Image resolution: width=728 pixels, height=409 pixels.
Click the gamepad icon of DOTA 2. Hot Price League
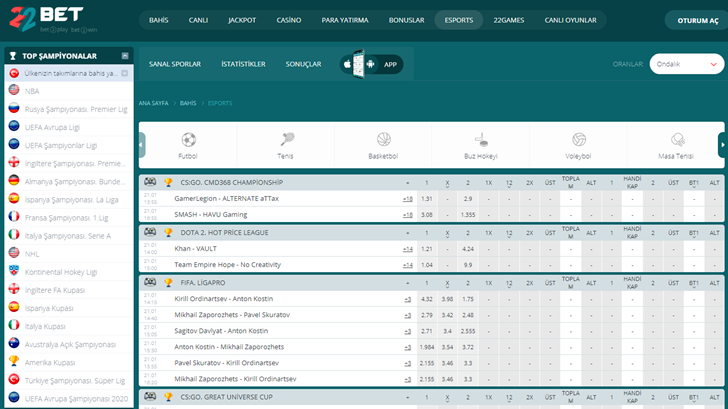(150, 232)
